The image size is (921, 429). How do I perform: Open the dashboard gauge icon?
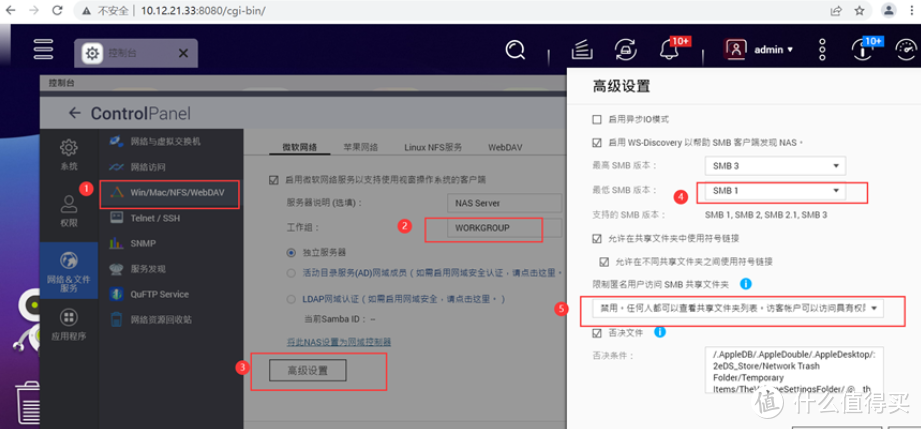click(x=905, y=51)
